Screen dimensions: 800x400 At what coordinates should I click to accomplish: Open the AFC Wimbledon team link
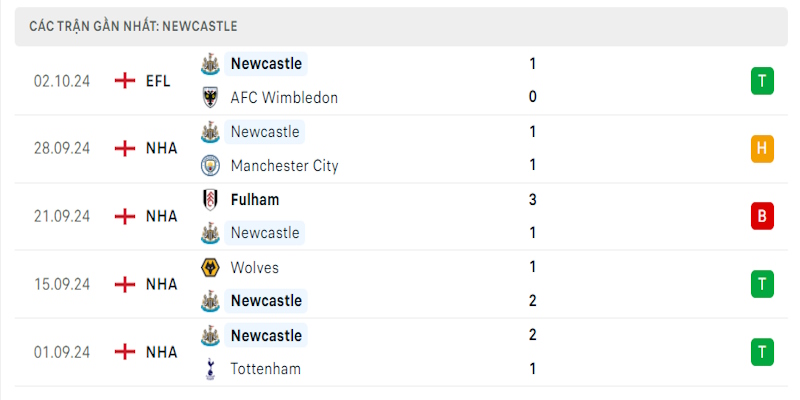click(284, 97)
